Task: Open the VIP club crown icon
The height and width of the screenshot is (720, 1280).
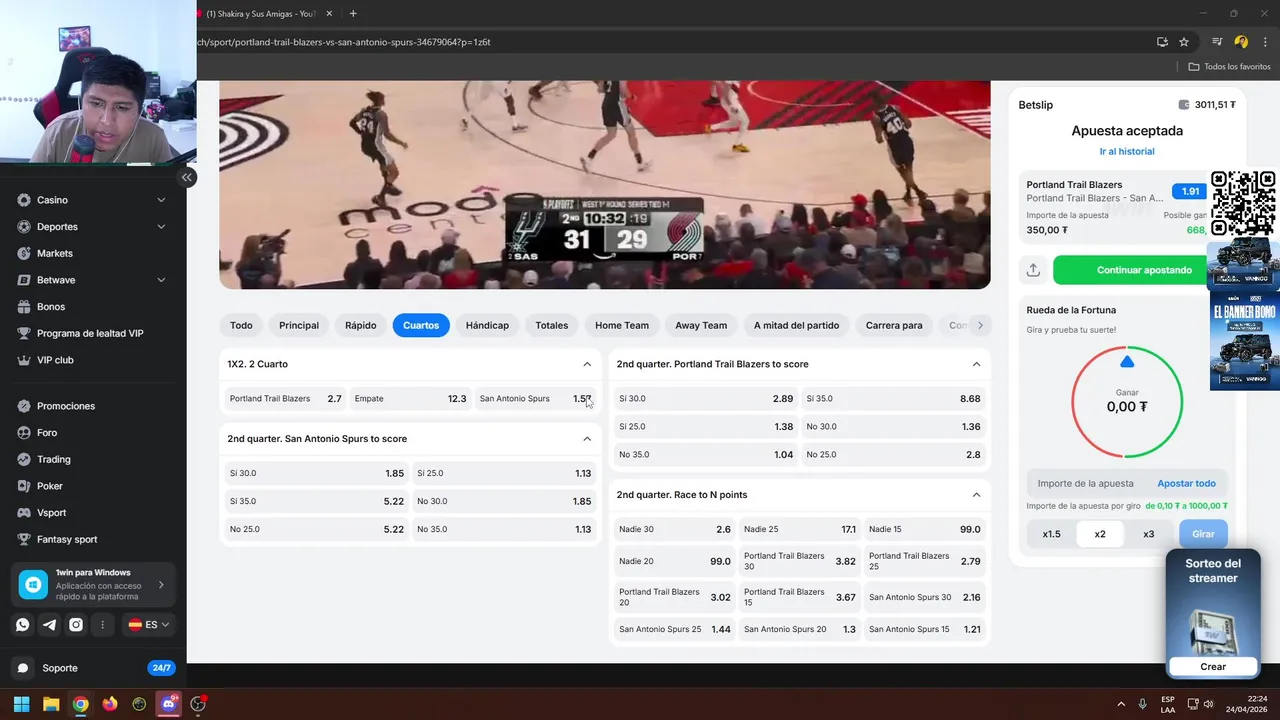Action: (23, 360)
